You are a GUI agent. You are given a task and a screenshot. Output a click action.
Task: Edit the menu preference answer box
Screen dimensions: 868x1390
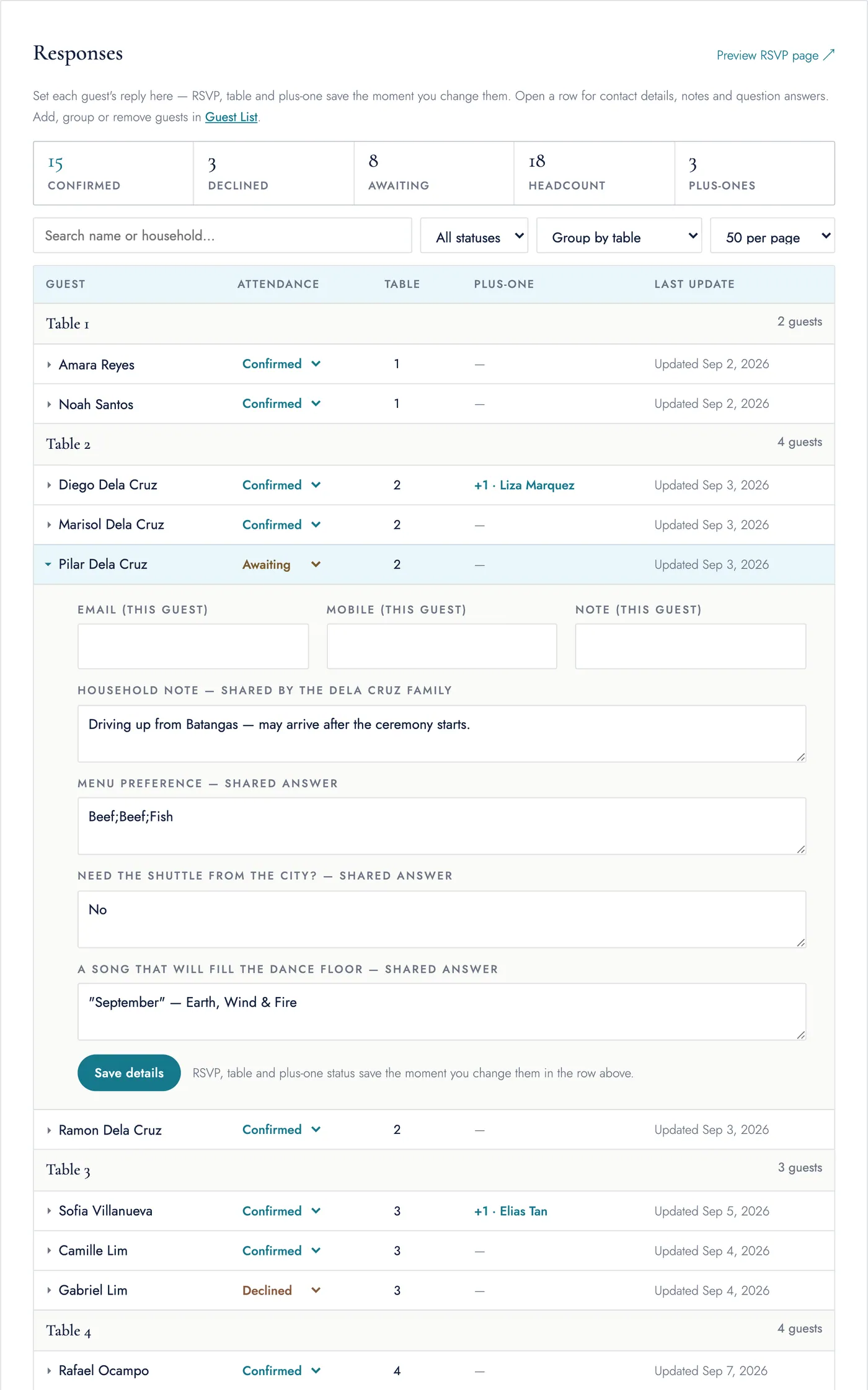pyautogui.click(x=441, y=826)
